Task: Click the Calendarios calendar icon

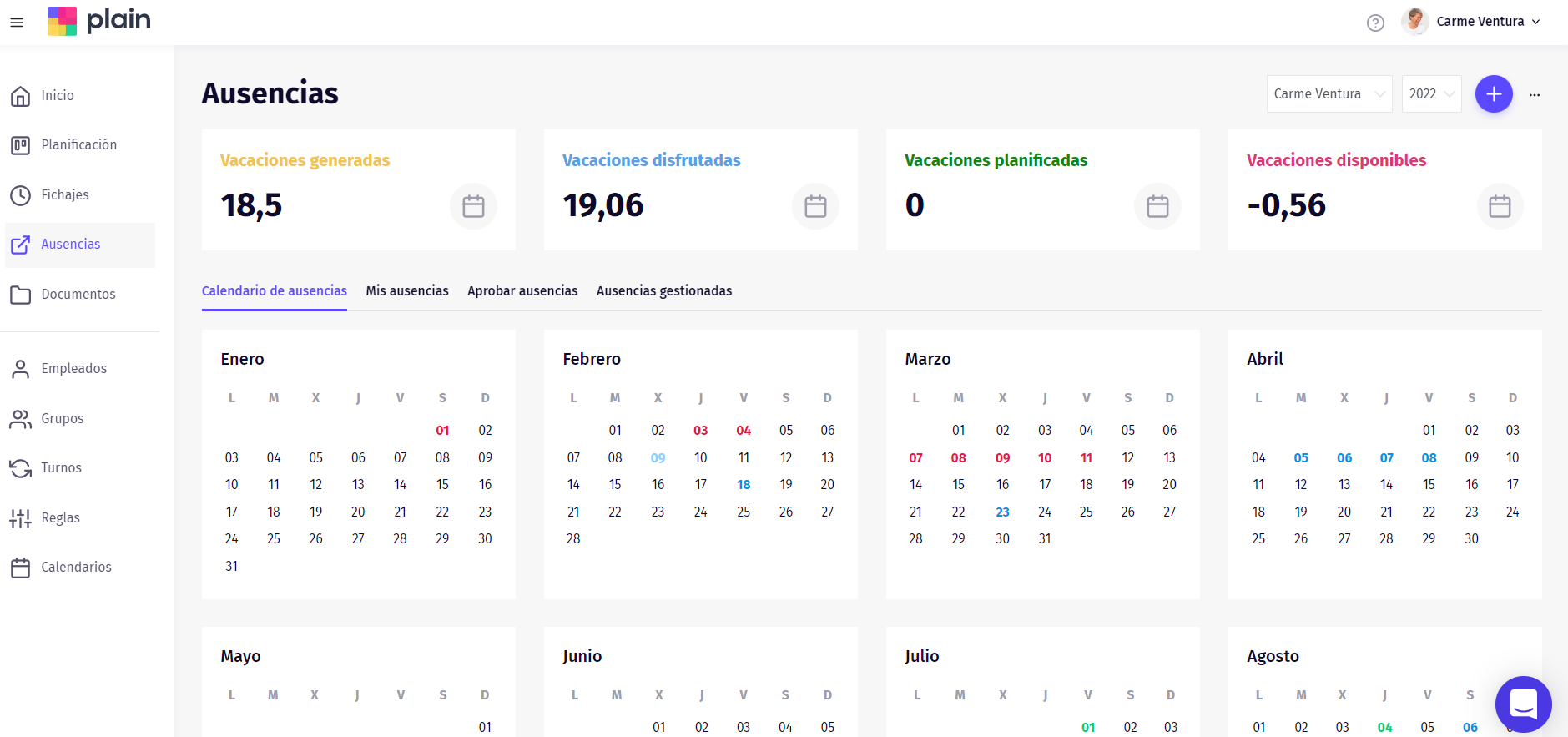Action: 21,568
